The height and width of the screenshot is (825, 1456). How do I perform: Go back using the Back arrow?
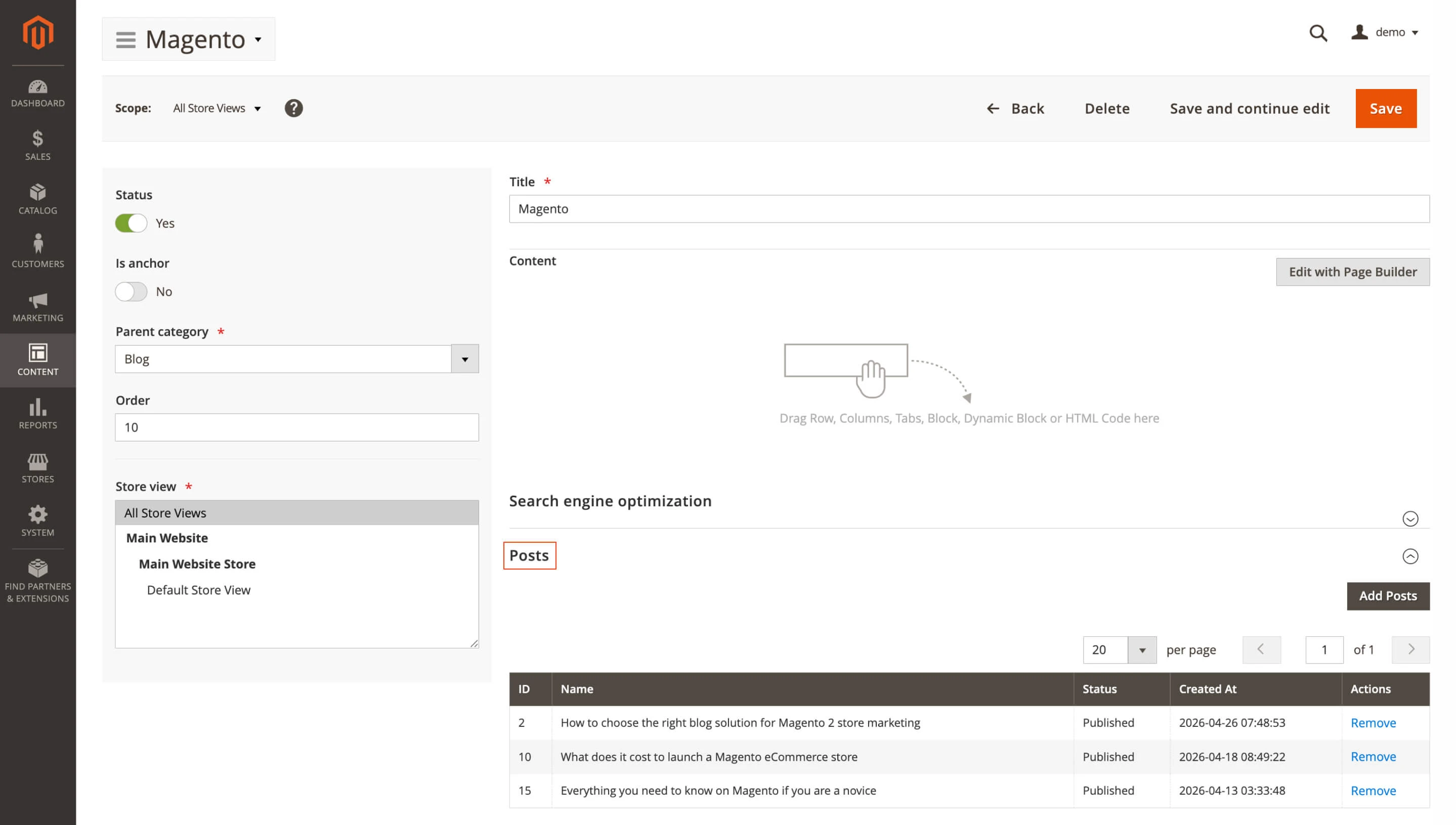tap(1015, 108)
